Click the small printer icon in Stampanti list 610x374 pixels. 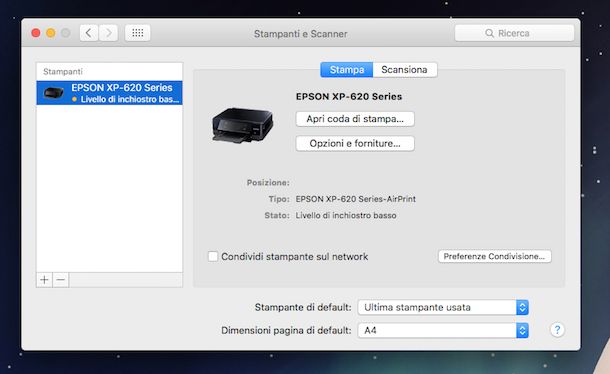tap(53, 93)
